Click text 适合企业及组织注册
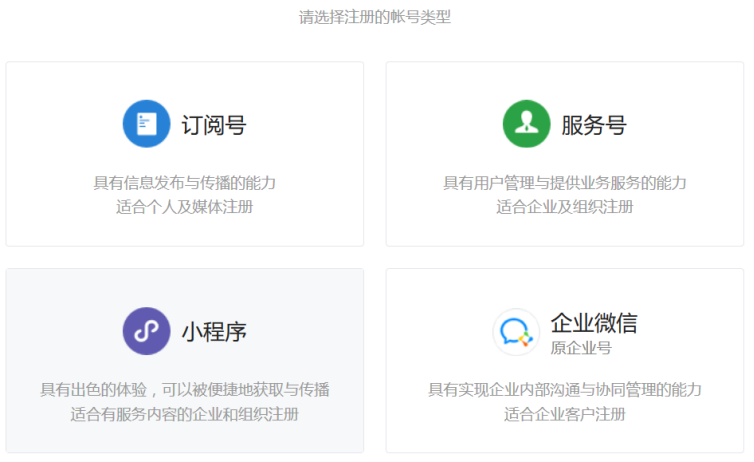The width and height of the screenshot is (754, 462). [x=565, y=207]
